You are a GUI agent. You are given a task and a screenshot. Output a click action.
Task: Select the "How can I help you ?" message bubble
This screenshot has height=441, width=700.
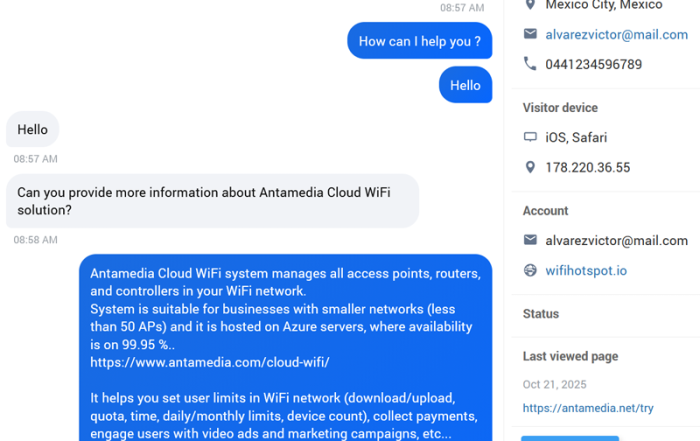pyautogui.click(x=419, y=41)
